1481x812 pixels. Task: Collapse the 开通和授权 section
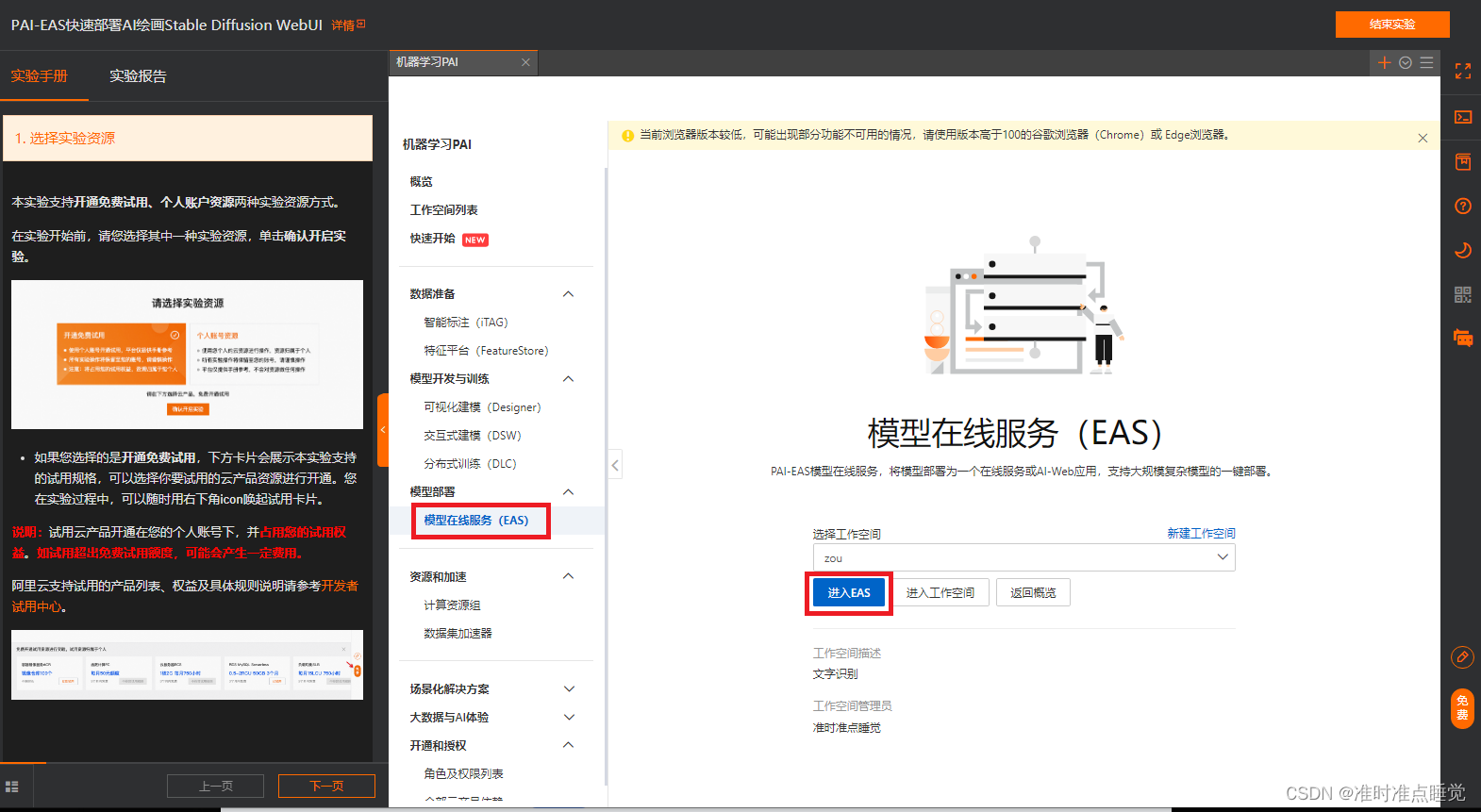click(x=568, y=745)
